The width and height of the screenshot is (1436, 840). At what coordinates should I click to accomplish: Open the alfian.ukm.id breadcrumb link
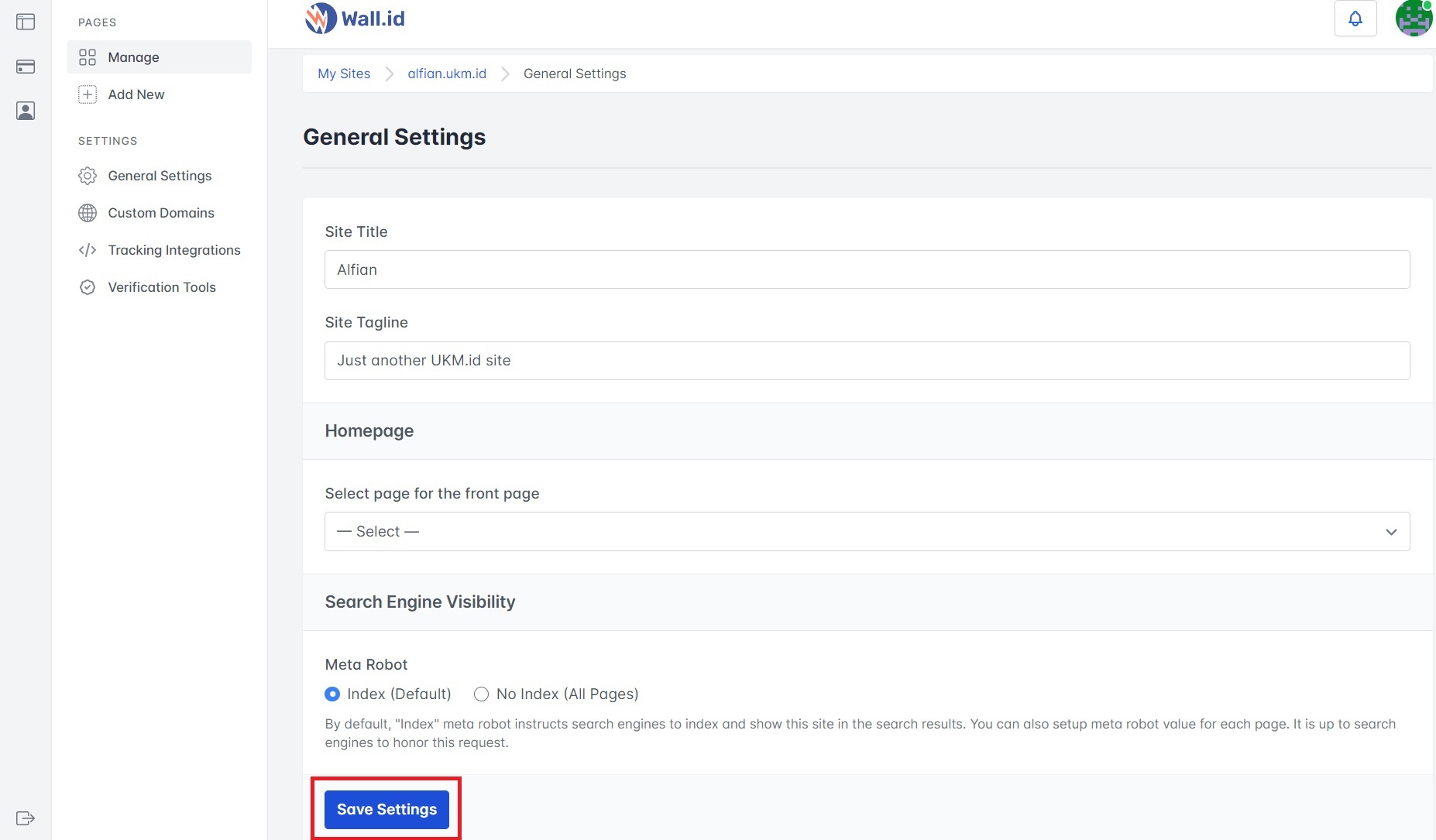[x=446, y=74]
